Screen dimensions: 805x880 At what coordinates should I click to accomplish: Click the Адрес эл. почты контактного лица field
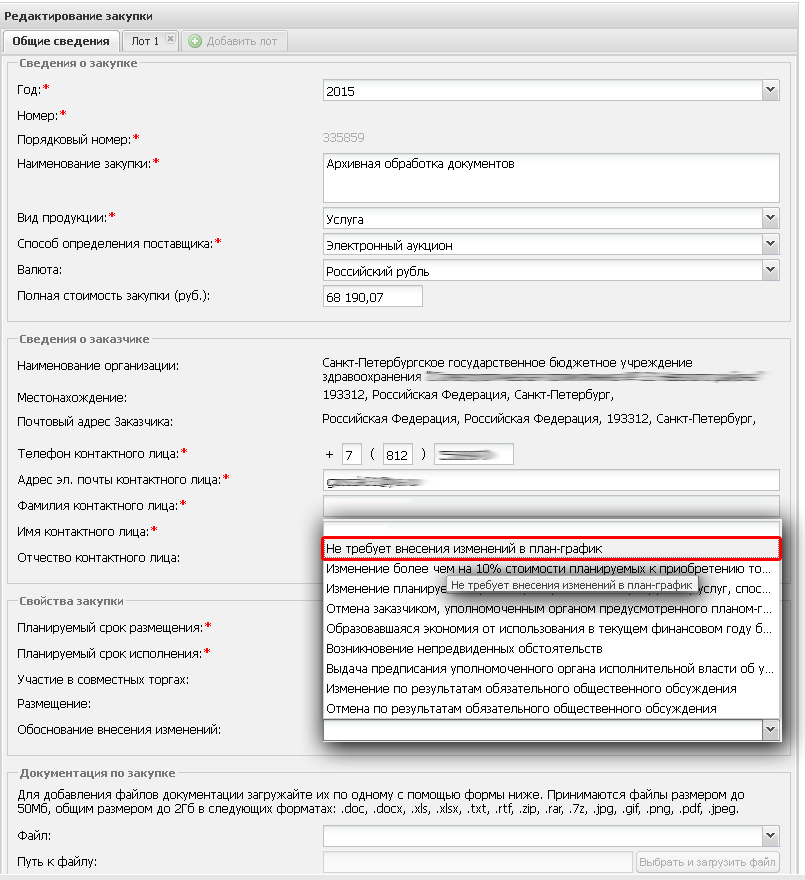pos(551,480)
